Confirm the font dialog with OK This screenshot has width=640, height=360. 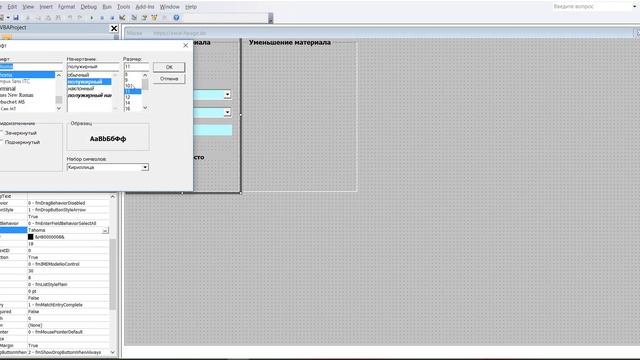pyautogui.click(x=169, y=67)
